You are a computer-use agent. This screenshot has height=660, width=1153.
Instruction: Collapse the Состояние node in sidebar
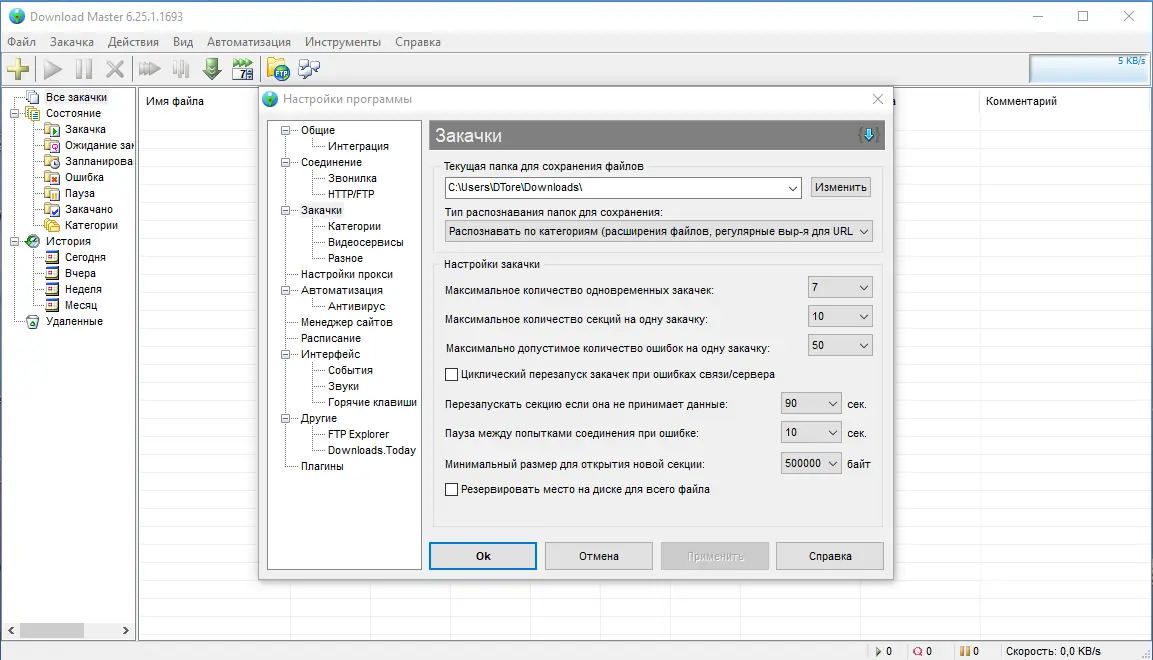click(14, 113)
